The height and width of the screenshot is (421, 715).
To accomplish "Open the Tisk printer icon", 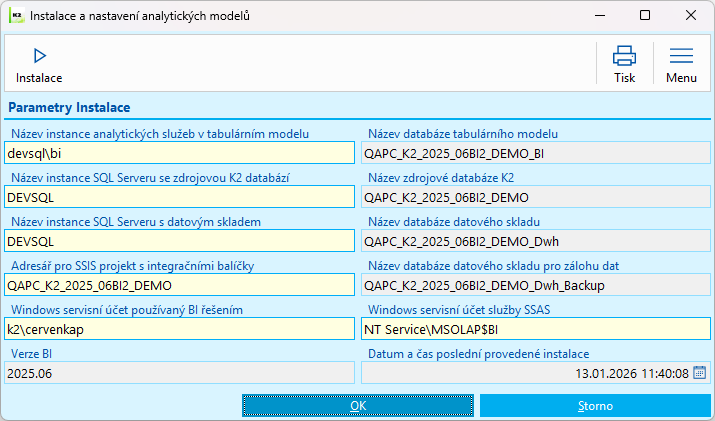I will click(x=624, y=56).
